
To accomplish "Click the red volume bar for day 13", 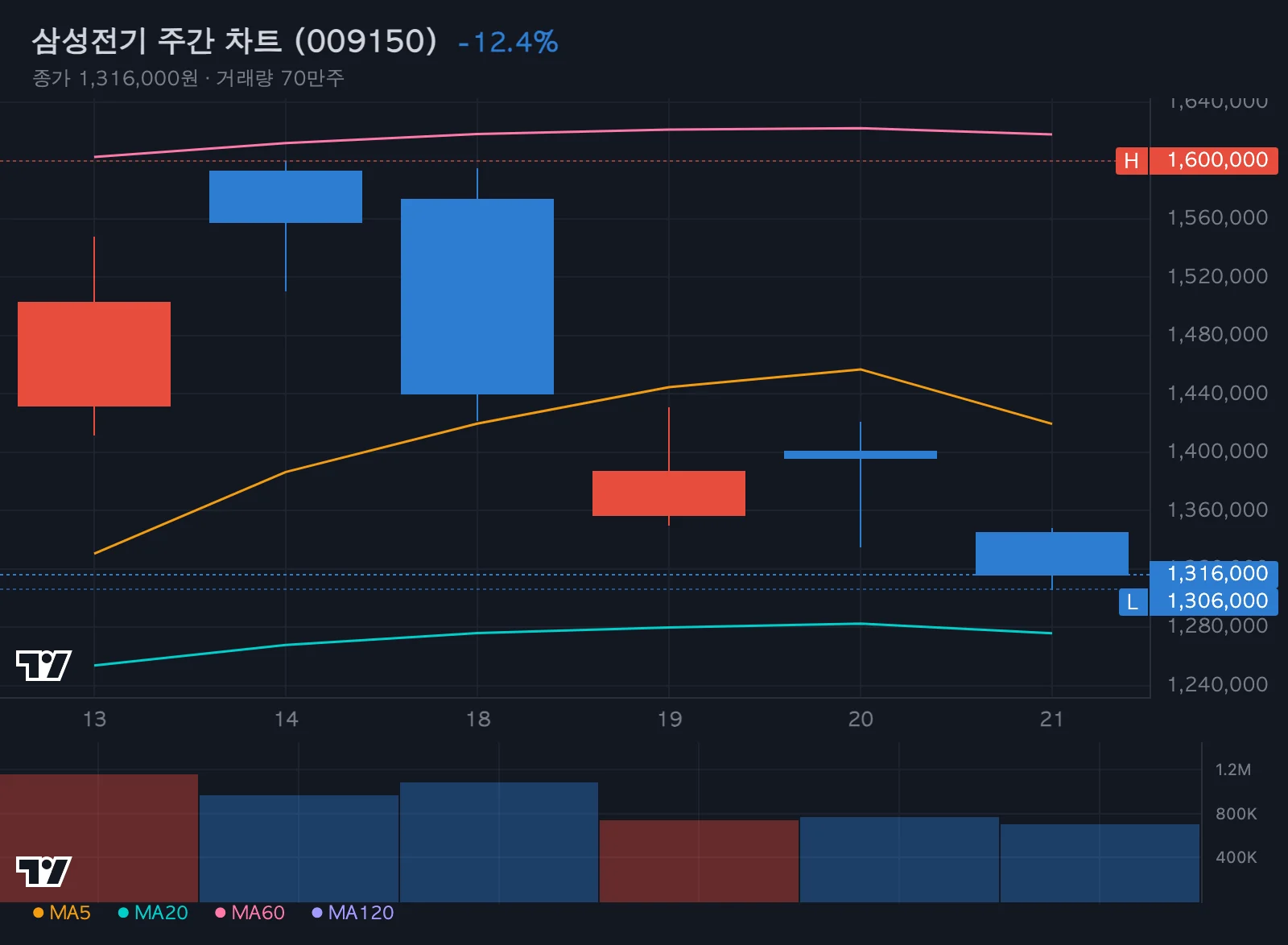I will [99, 838].
